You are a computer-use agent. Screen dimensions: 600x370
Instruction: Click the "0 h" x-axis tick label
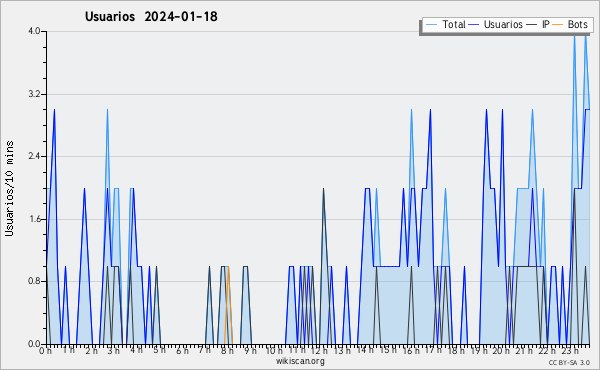[45, 351]
